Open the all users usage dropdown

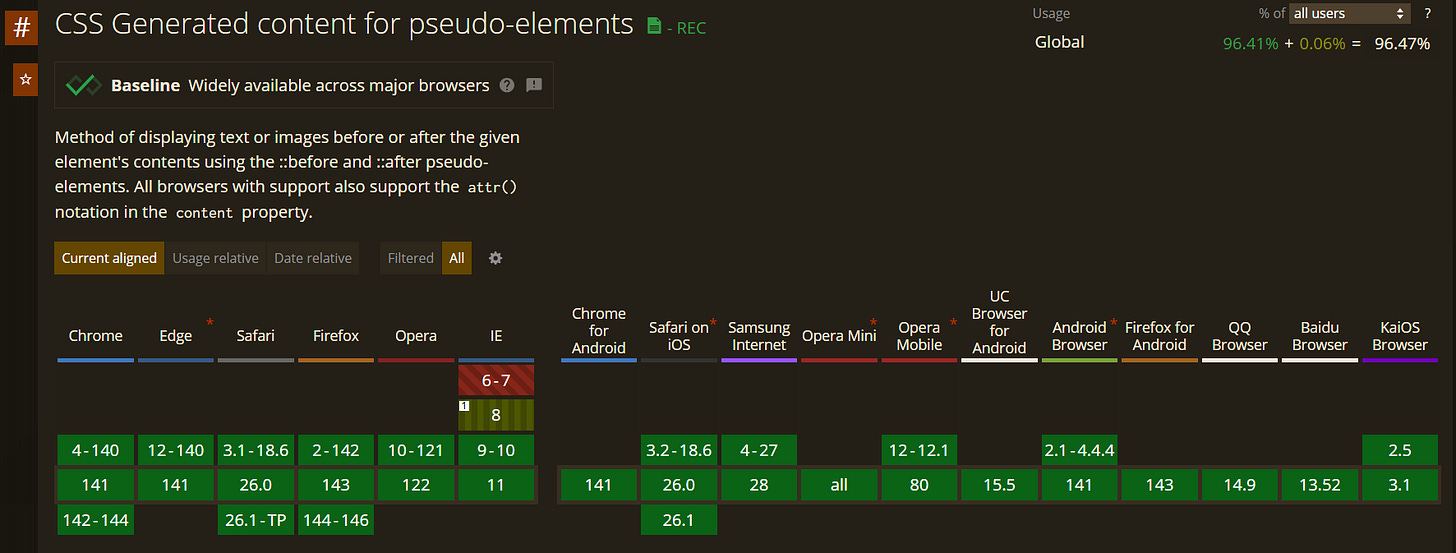[x=1349, y=13]
